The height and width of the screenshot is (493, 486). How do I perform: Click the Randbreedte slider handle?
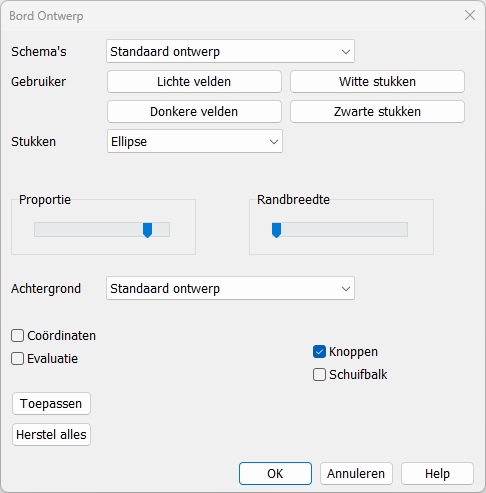[276, 230]
